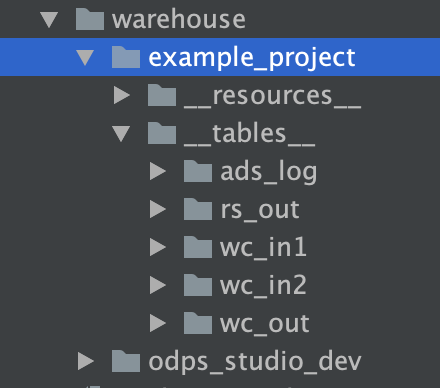Expand the wc_out table arrow

click(158, 323)
